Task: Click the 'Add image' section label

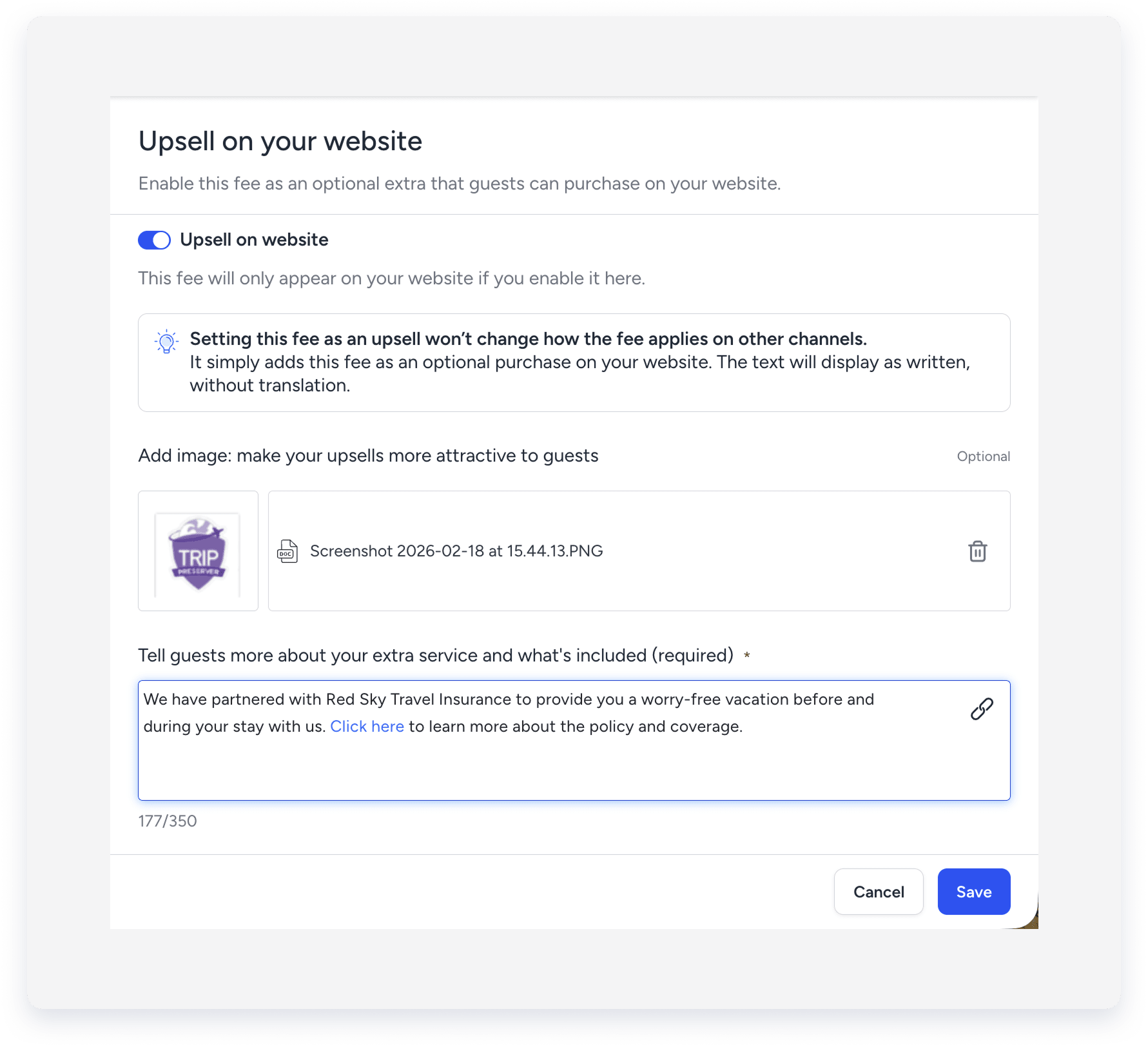Action: [x=368, y=456]
